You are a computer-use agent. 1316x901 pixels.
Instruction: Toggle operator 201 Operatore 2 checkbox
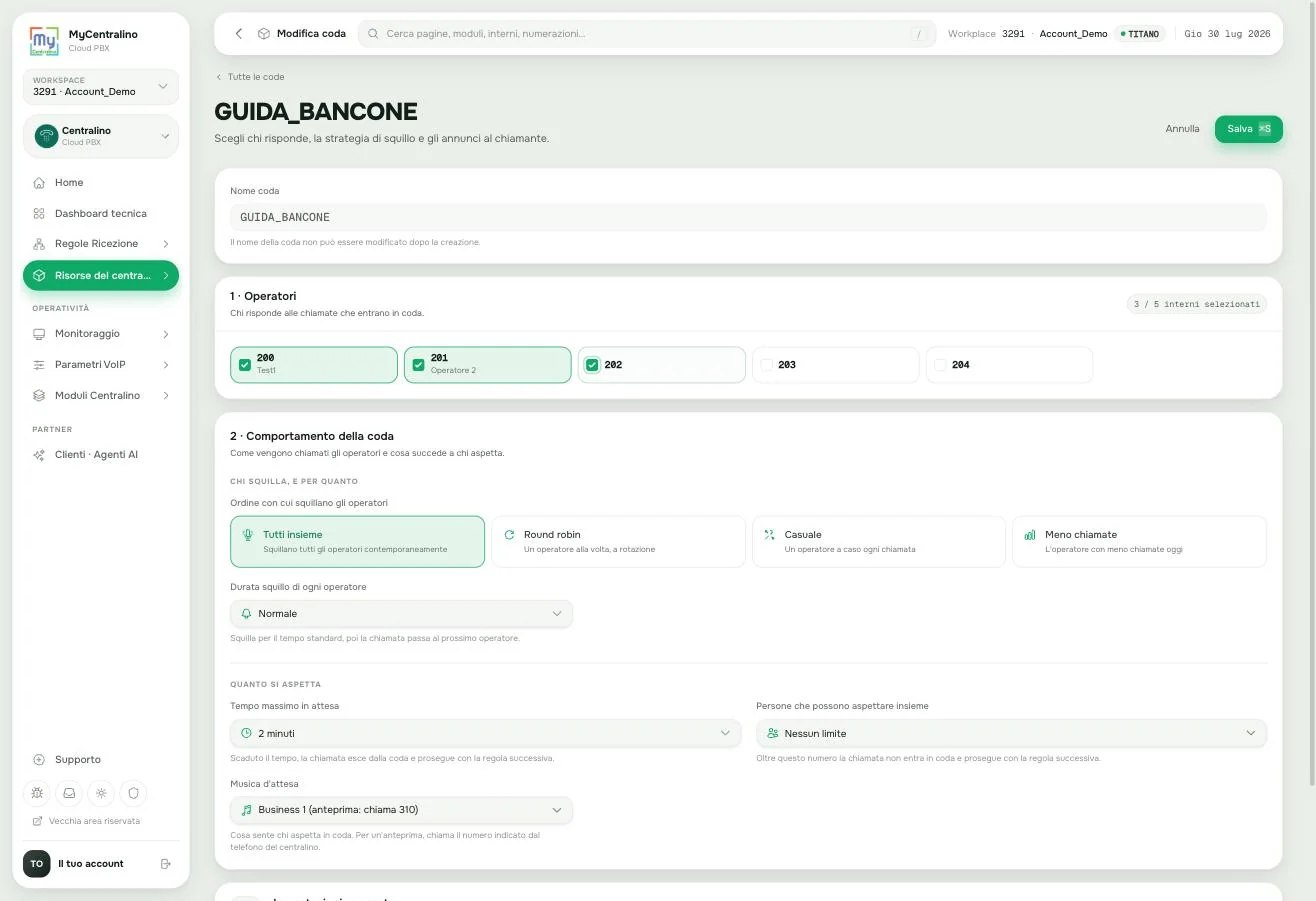[419, 365]
